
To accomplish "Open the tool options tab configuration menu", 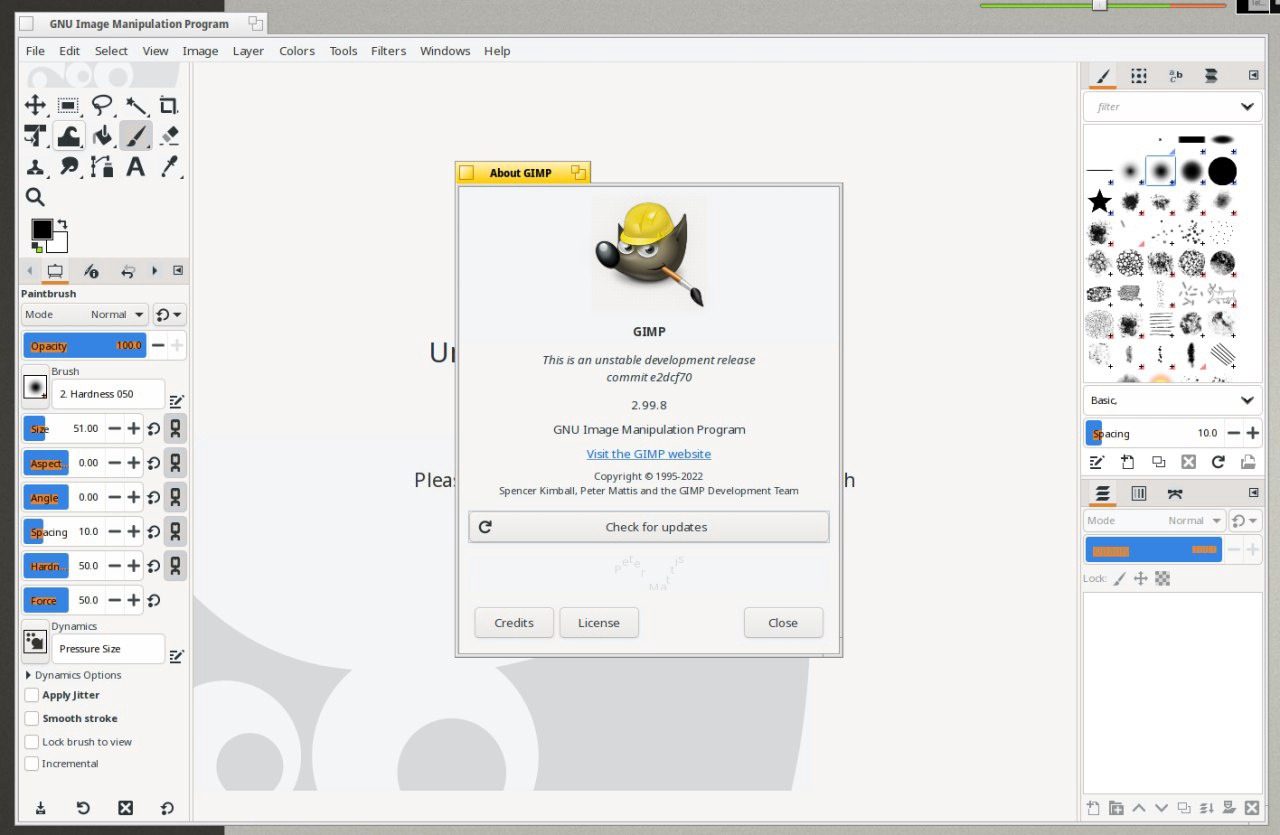I will point(178,270).
